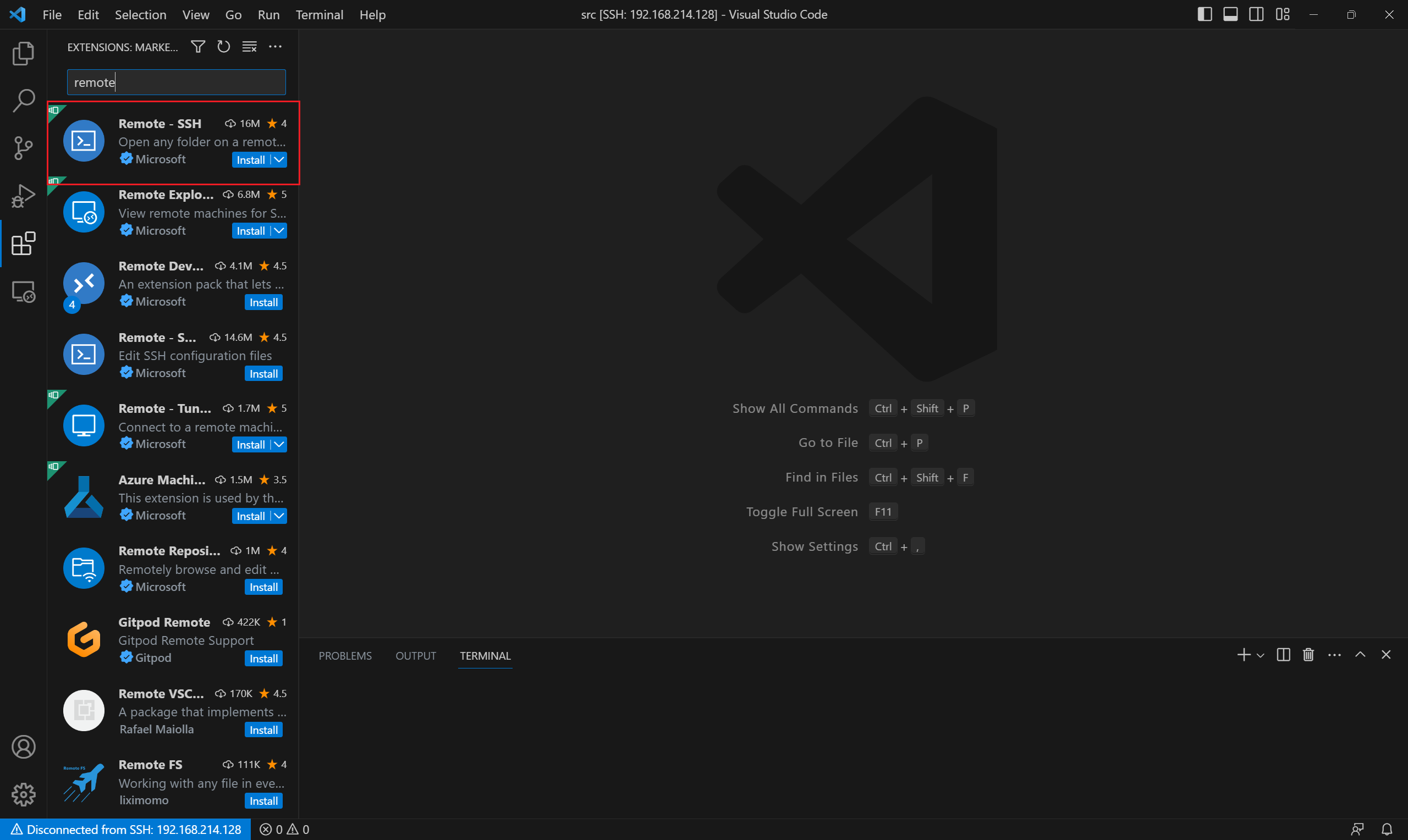The height and width of the screenshot is (840, 1408).
Task: Open Install dropdown for Remote - Tunnels
Action: point(279,444)
